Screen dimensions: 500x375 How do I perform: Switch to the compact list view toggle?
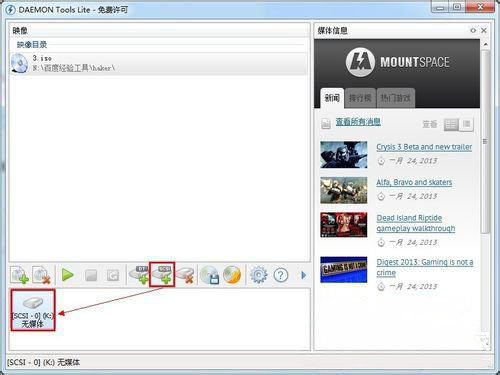[466, 125]
